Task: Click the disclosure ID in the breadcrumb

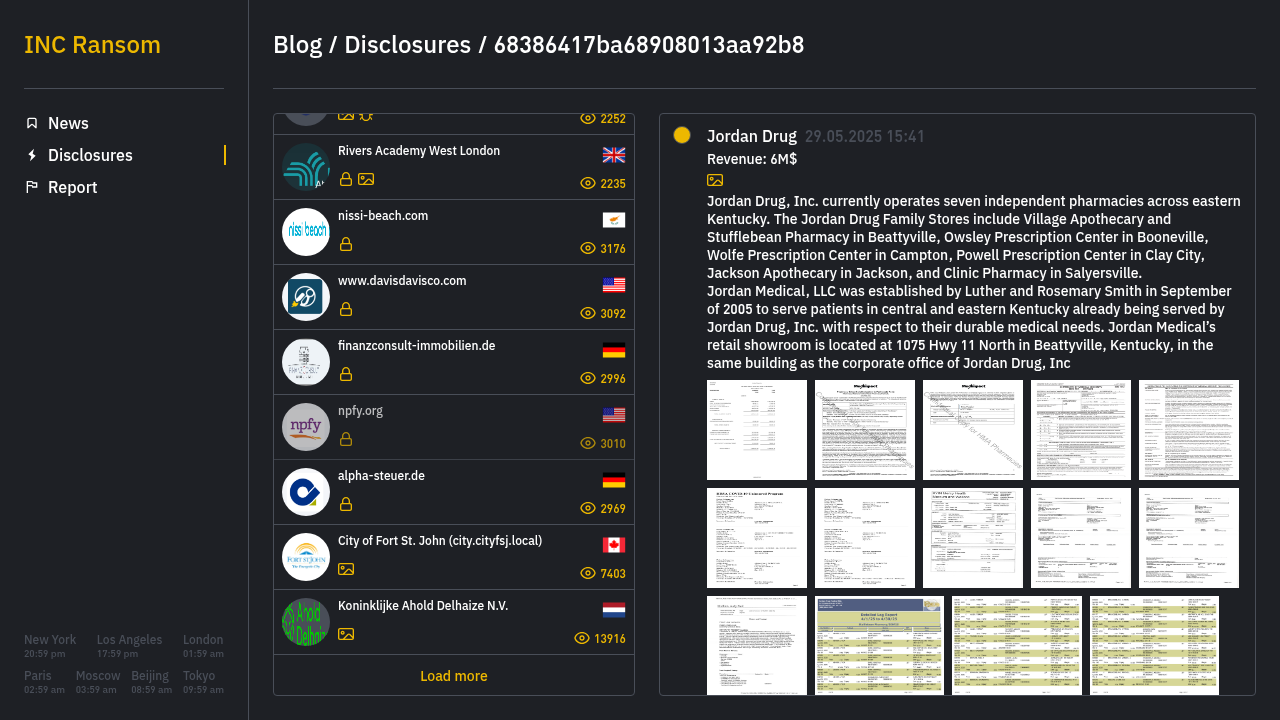Action: click(649, 45)
